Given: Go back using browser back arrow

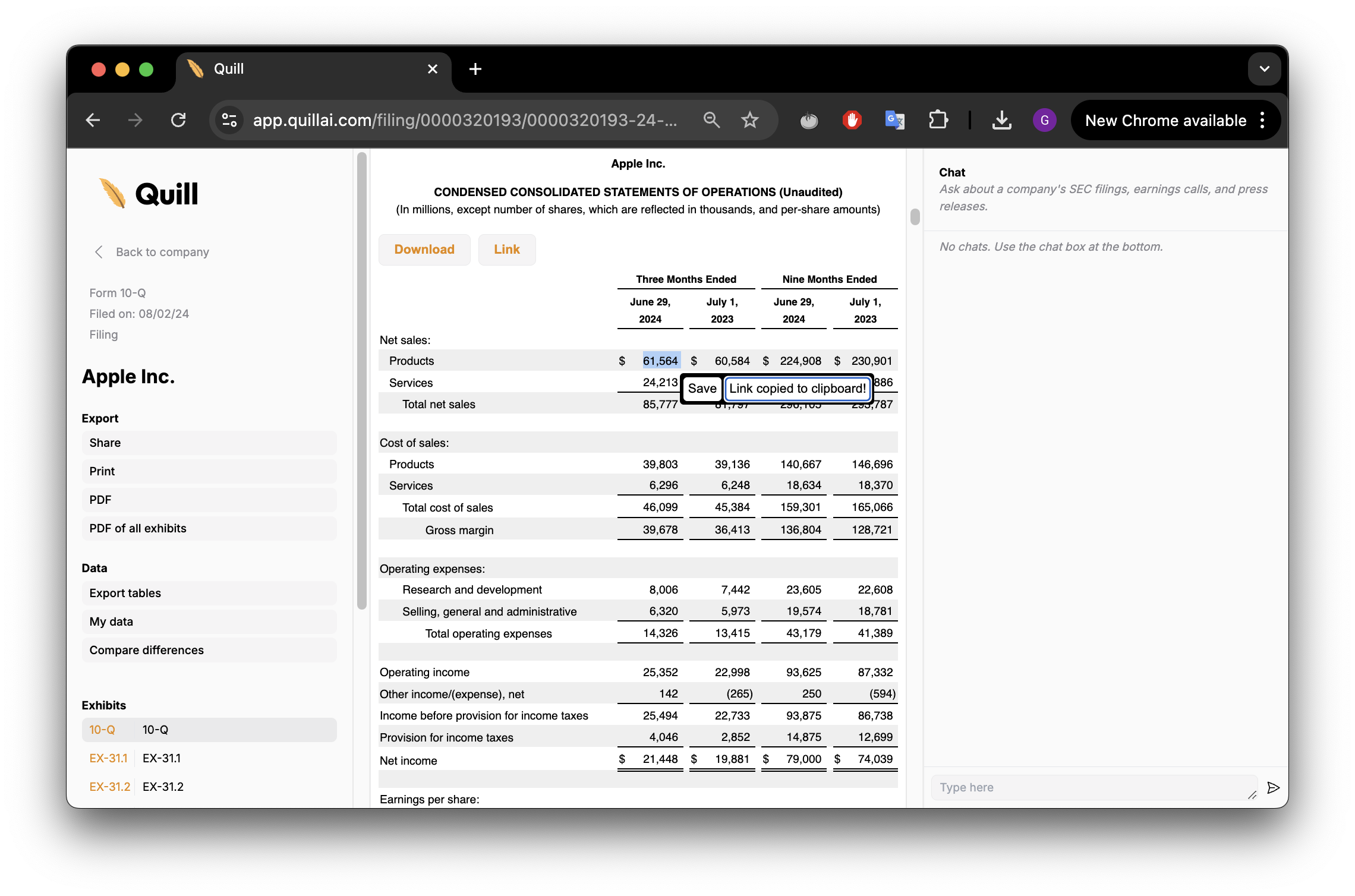Looking at the screenshot, I should (93, 121).
